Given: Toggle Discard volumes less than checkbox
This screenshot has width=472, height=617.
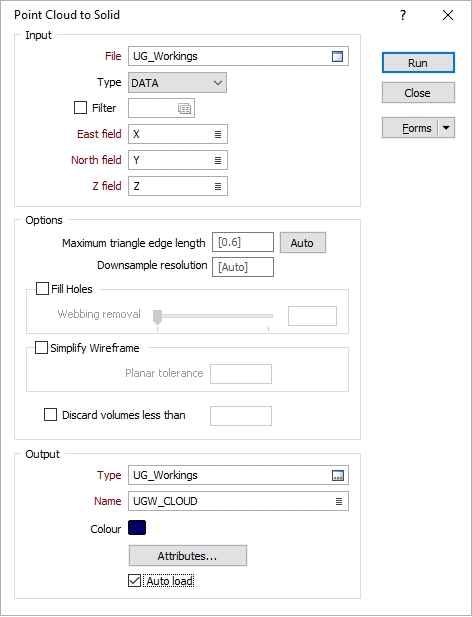Looking at the screenshot, I should click(x=50, y=415).
